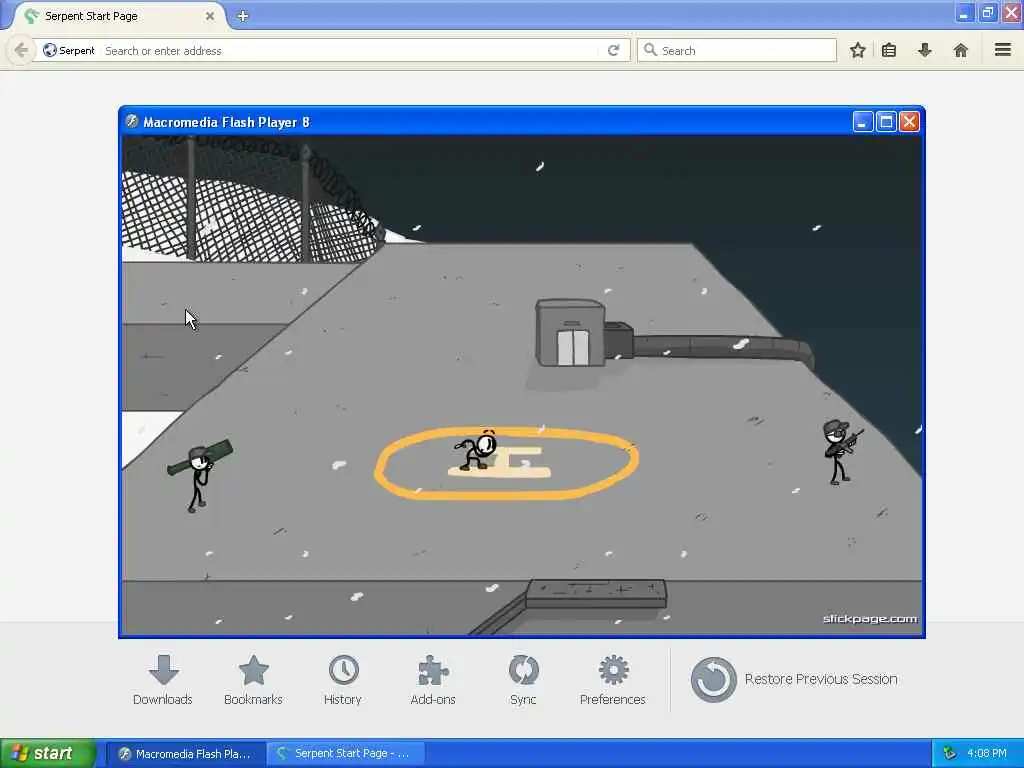1024x768 pixels.
Task: Click the rooftop elevator doors
Action: pyautogui.click(x=573, y=347)
